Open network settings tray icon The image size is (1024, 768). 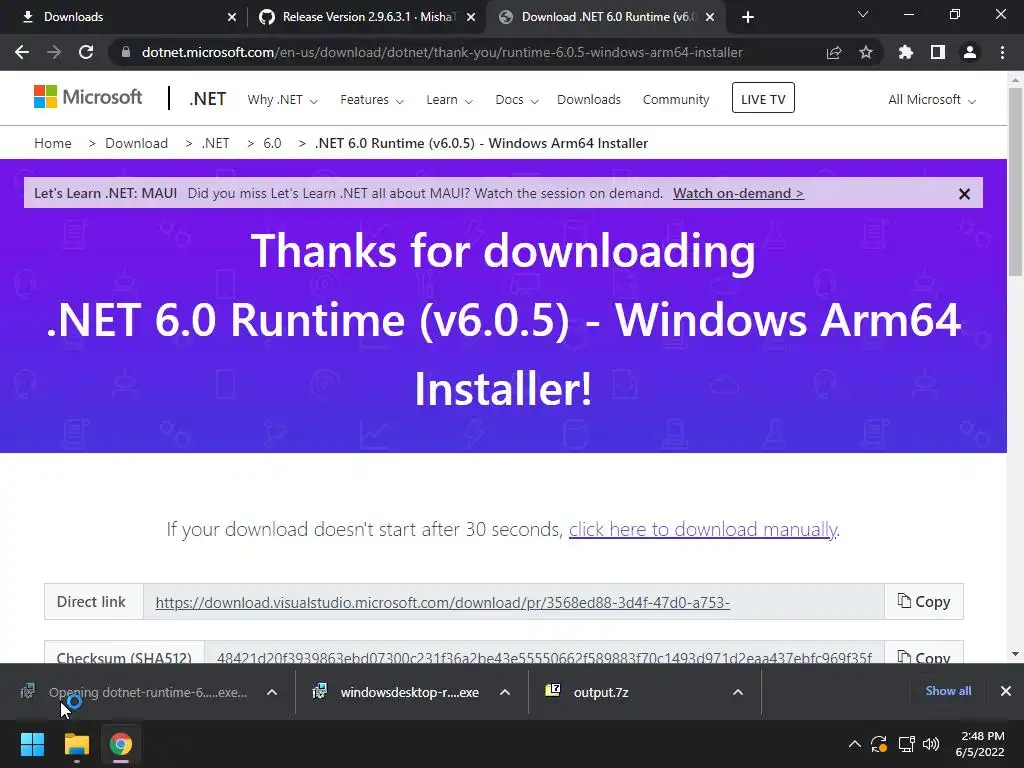(x=906, y=744)
